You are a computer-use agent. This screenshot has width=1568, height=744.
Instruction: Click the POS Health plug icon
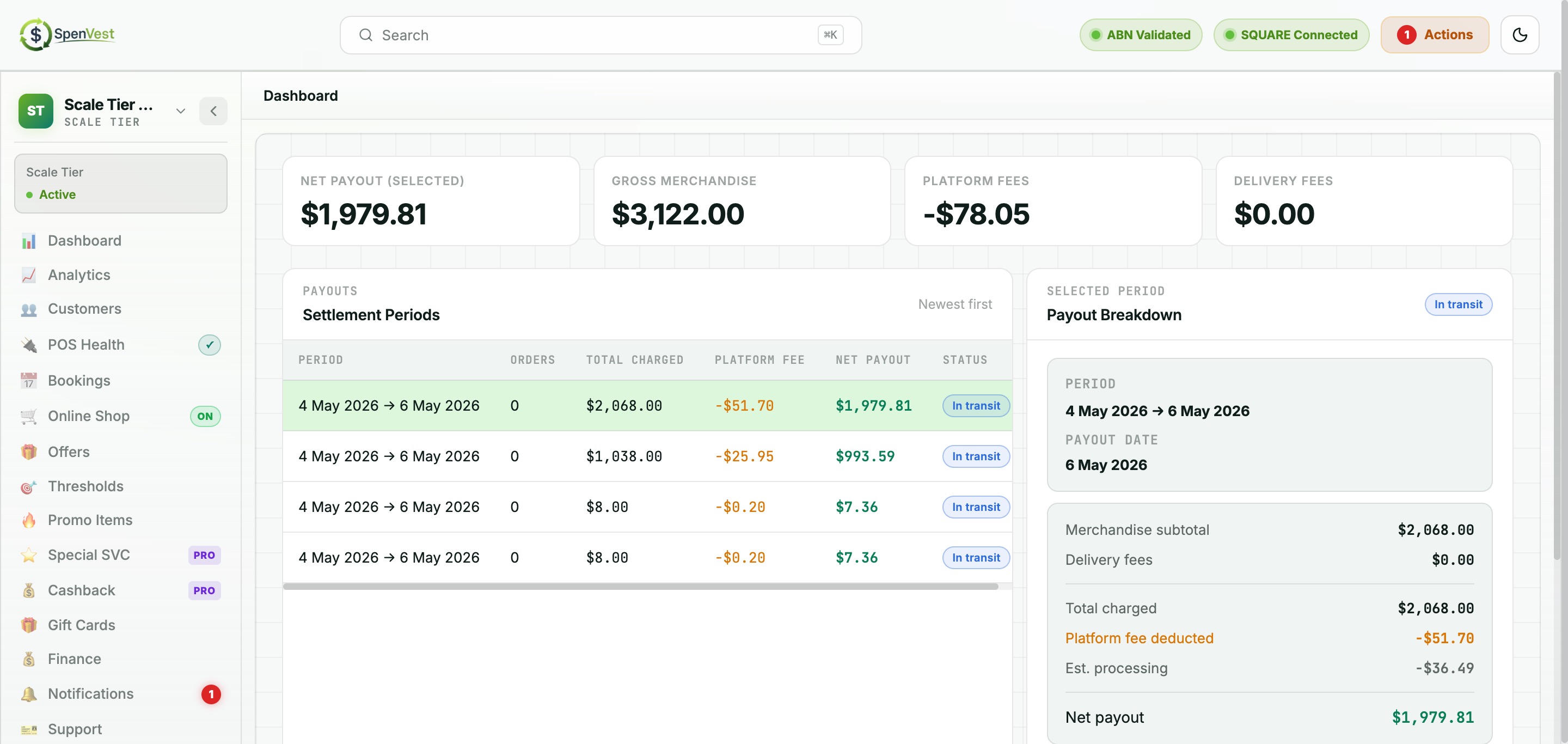[x=29, y=345]
